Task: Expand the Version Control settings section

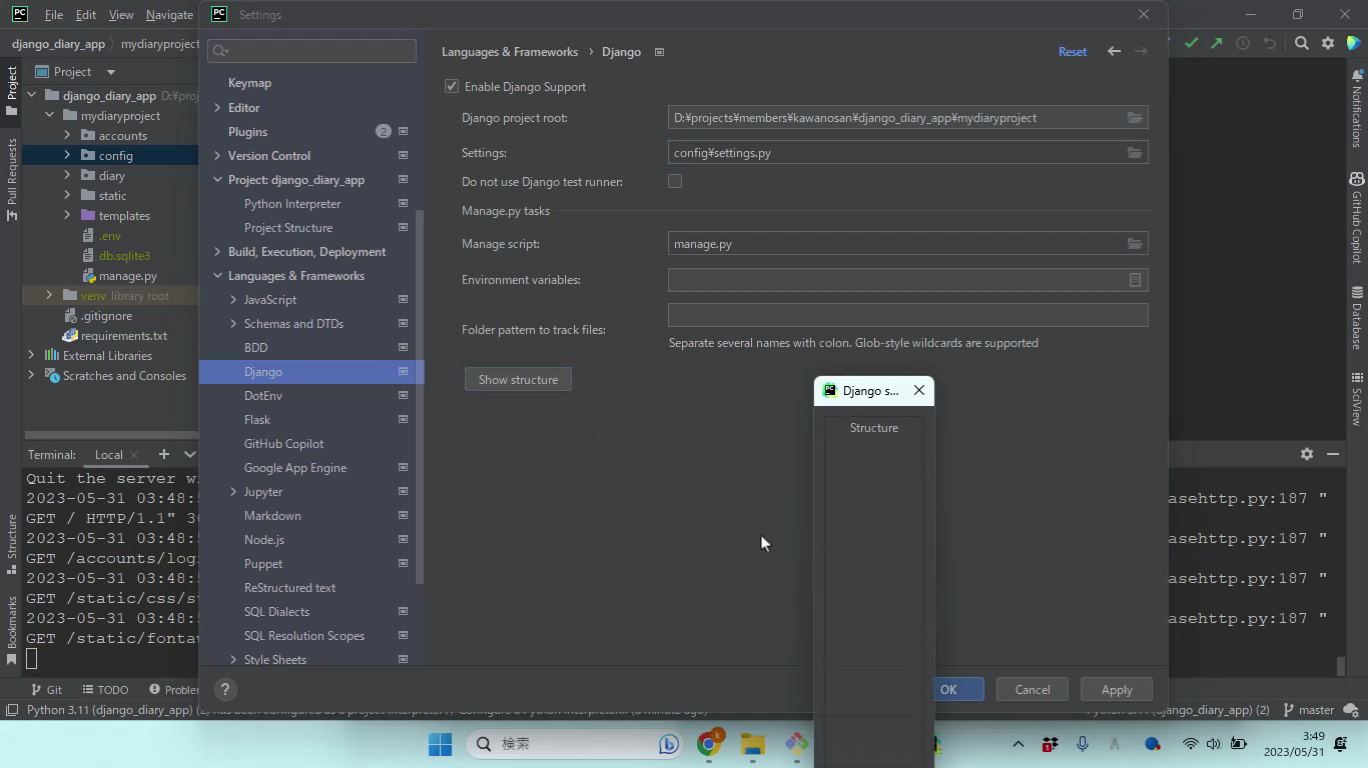Action: (218, 156)
